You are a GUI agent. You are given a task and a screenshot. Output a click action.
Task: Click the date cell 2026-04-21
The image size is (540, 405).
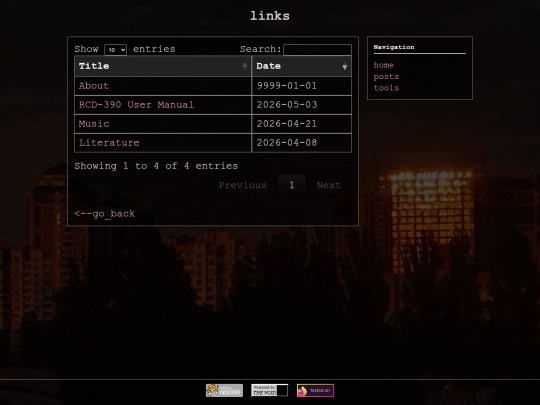(x=302, y=124)
